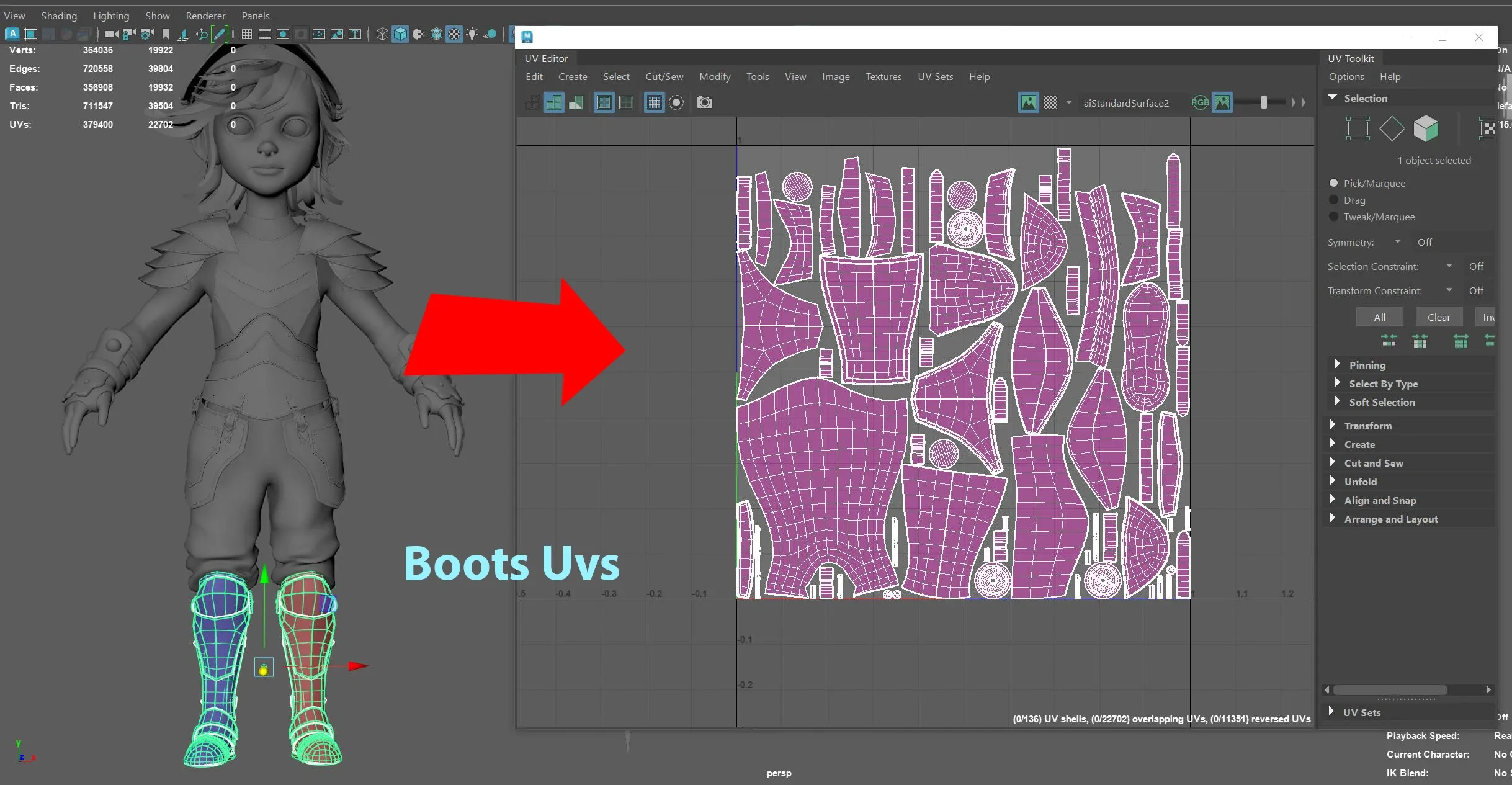
Task: Toggle use all lights bulb icon
Action: tap(472, 34)
